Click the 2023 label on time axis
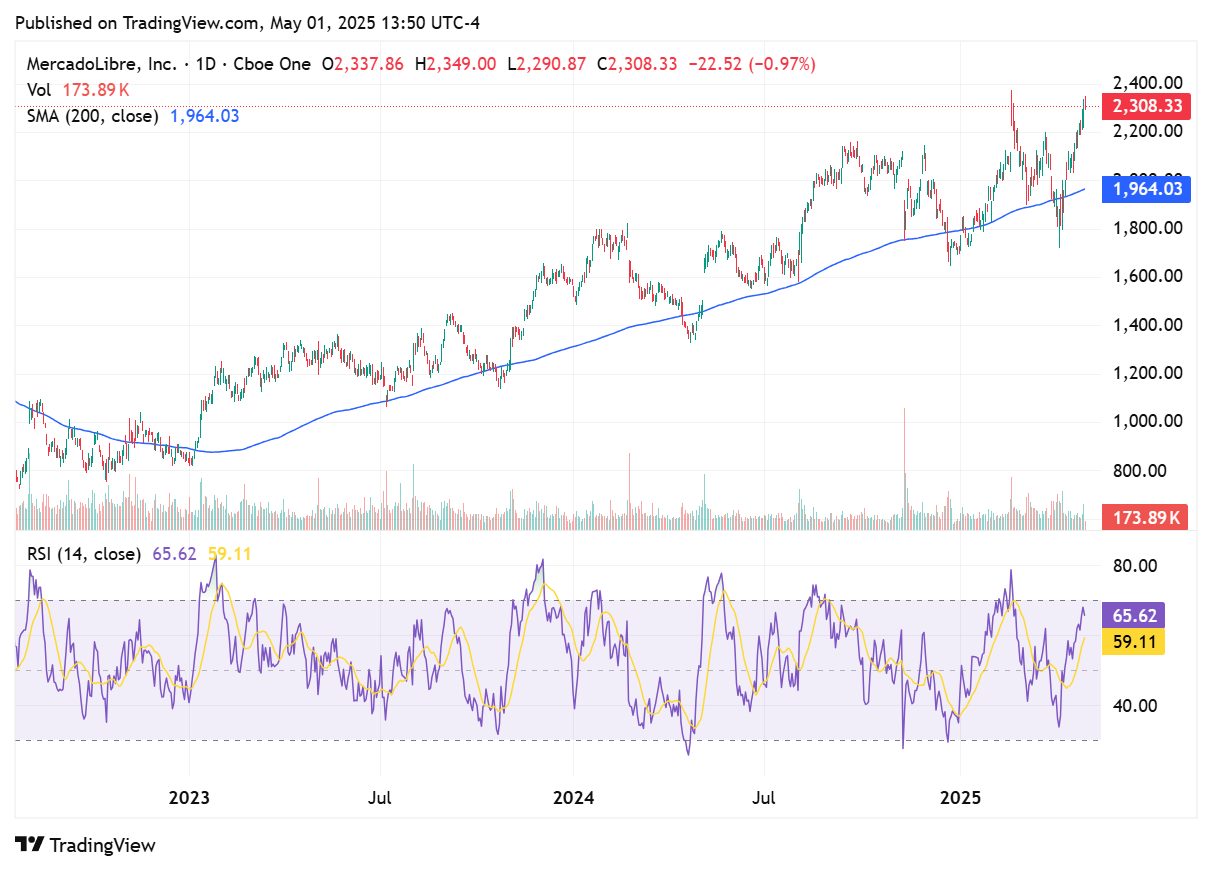The width and height of the screenshot is (1212, 871). 189,799
